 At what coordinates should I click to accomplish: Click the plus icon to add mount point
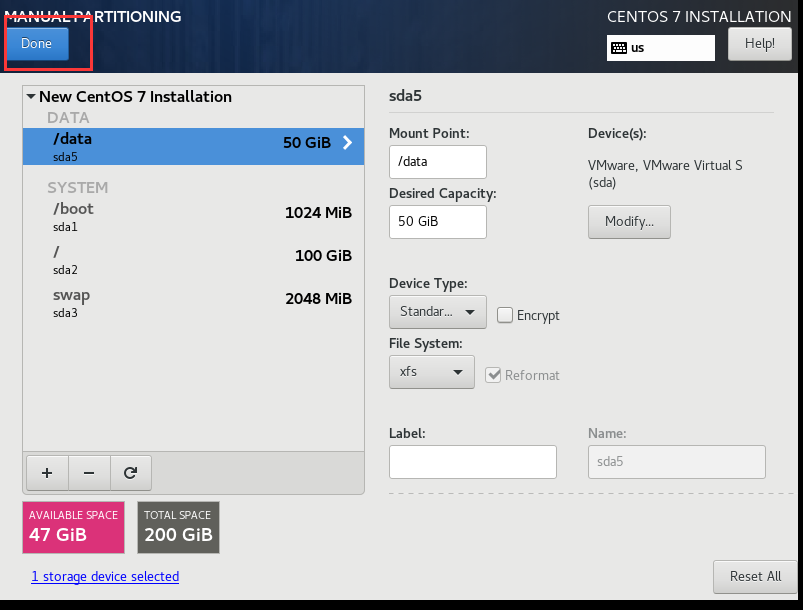(x=47, y=473)
